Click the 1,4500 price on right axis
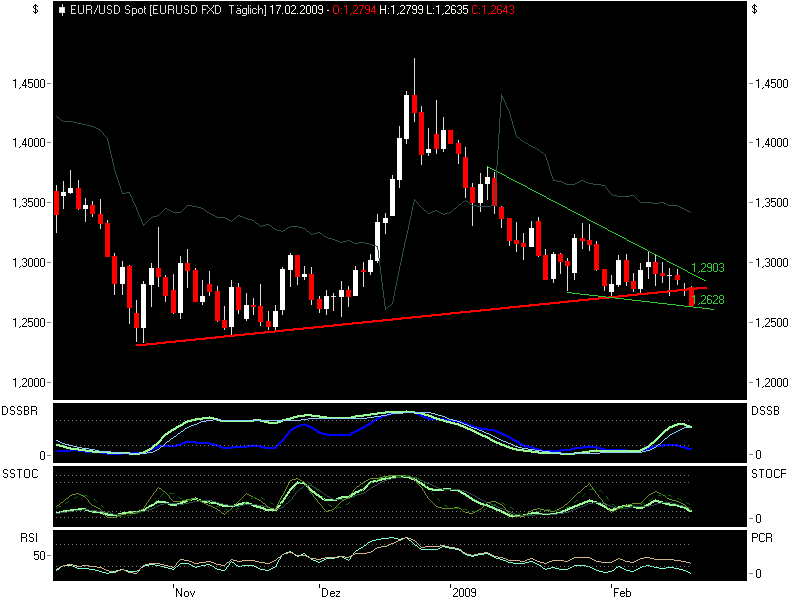The height and width of the screenshot is (600, 800). click(772, 84)
